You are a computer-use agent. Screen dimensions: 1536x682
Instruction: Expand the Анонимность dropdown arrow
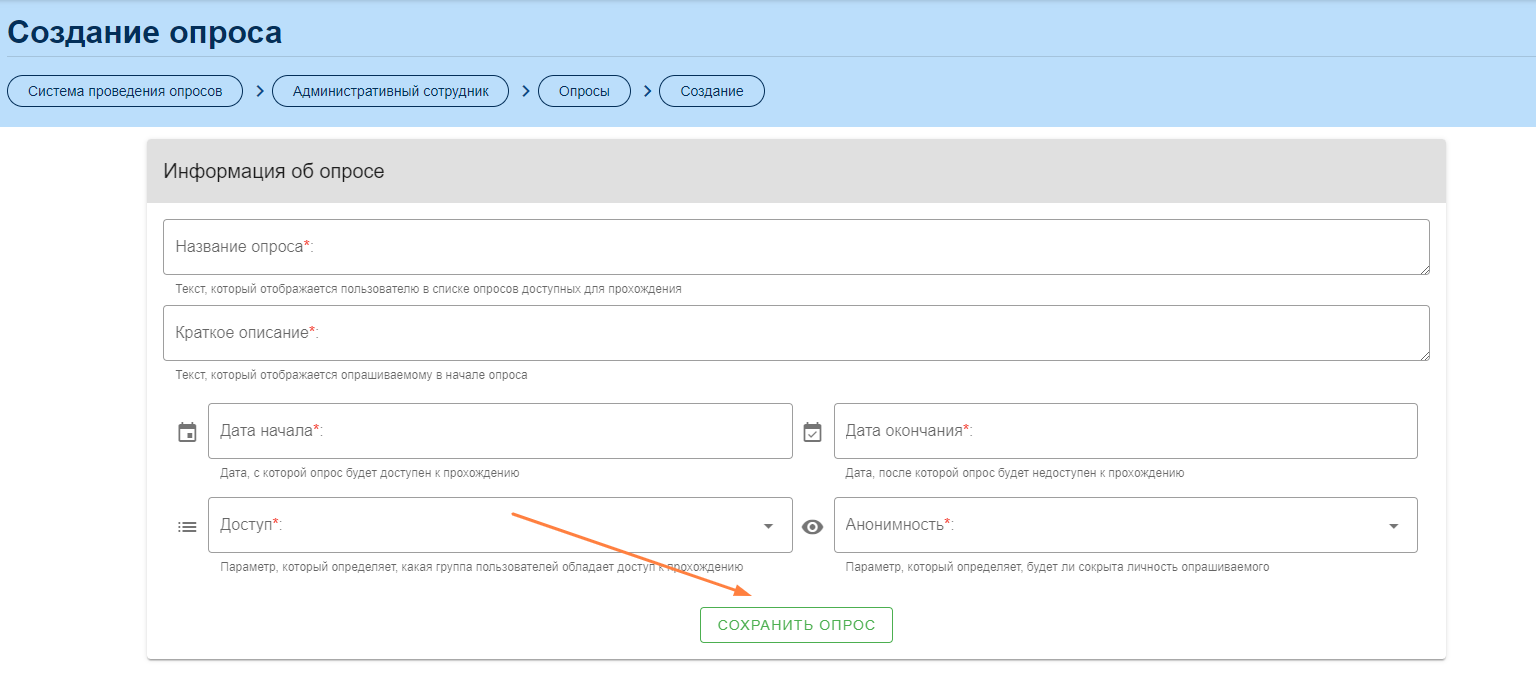click(x=1393, y=526)
